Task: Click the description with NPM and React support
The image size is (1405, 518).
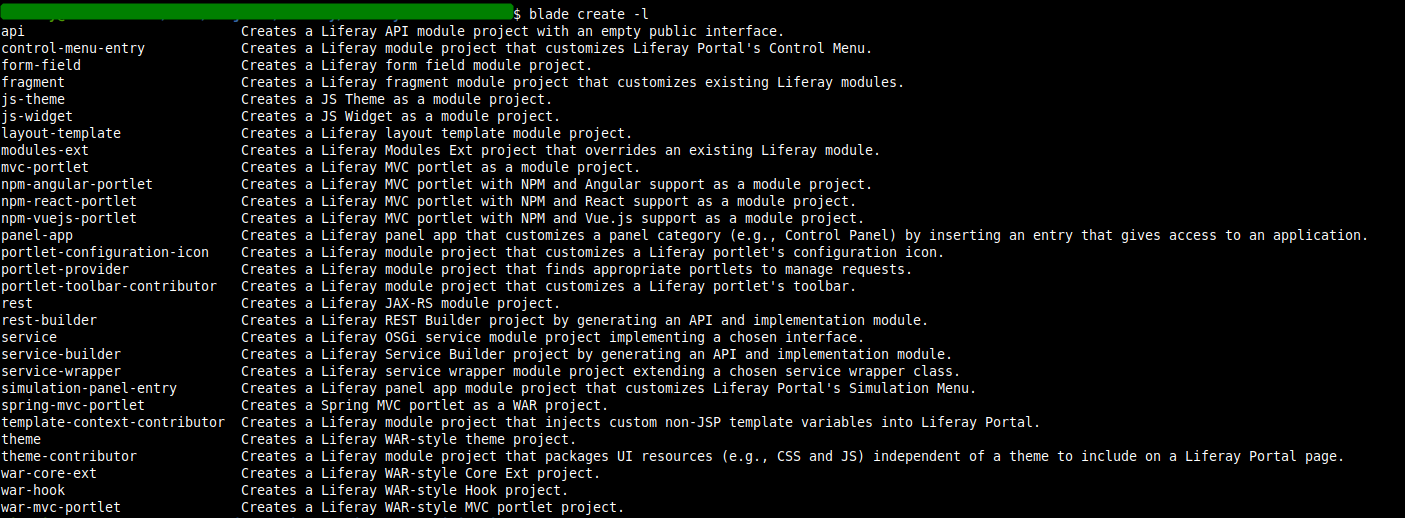Action: [549, 201]
